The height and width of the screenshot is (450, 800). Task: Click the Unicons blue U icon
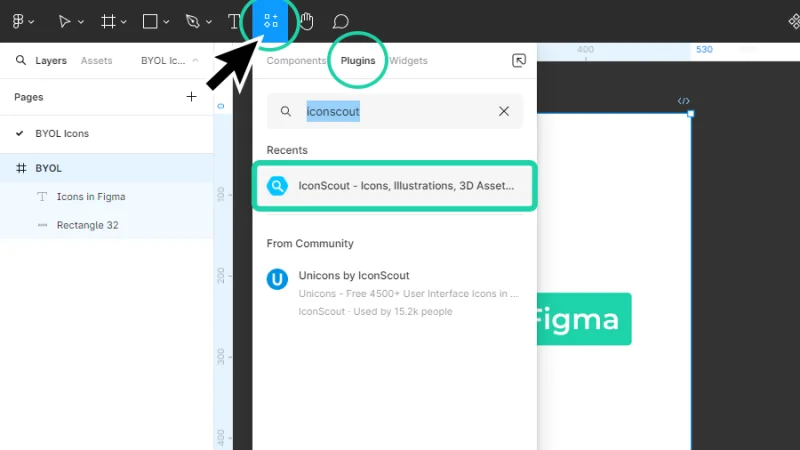277,279
